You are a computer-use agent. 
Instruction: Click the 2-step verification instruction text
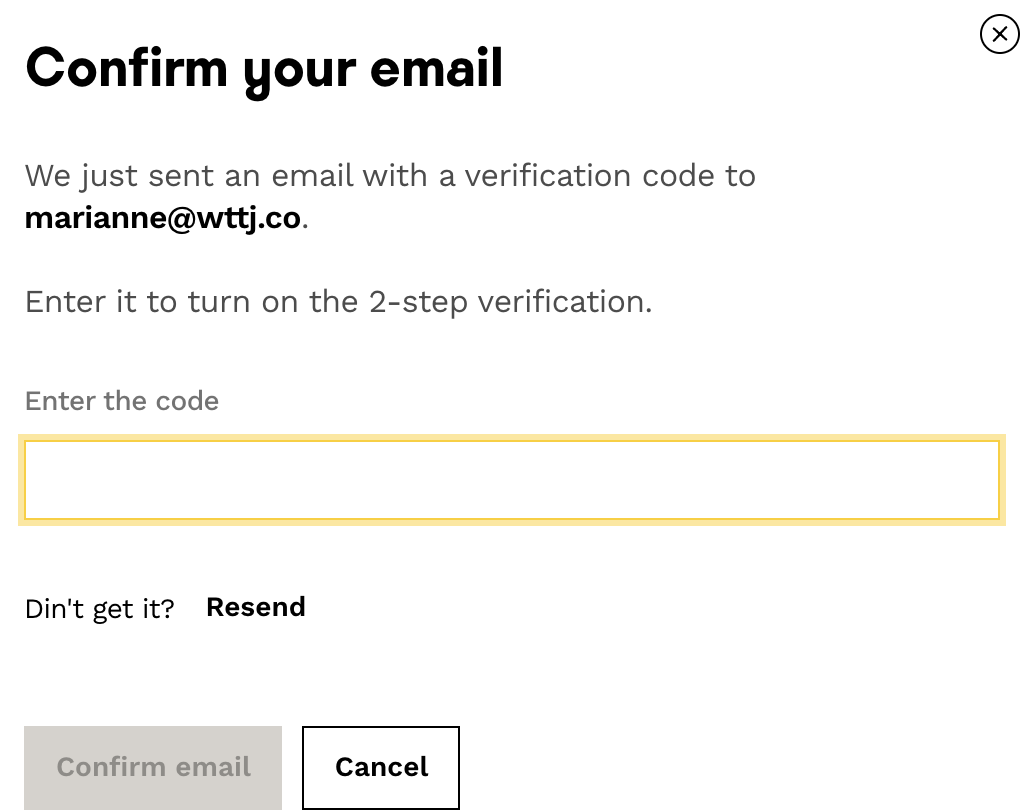click(338, 301)
